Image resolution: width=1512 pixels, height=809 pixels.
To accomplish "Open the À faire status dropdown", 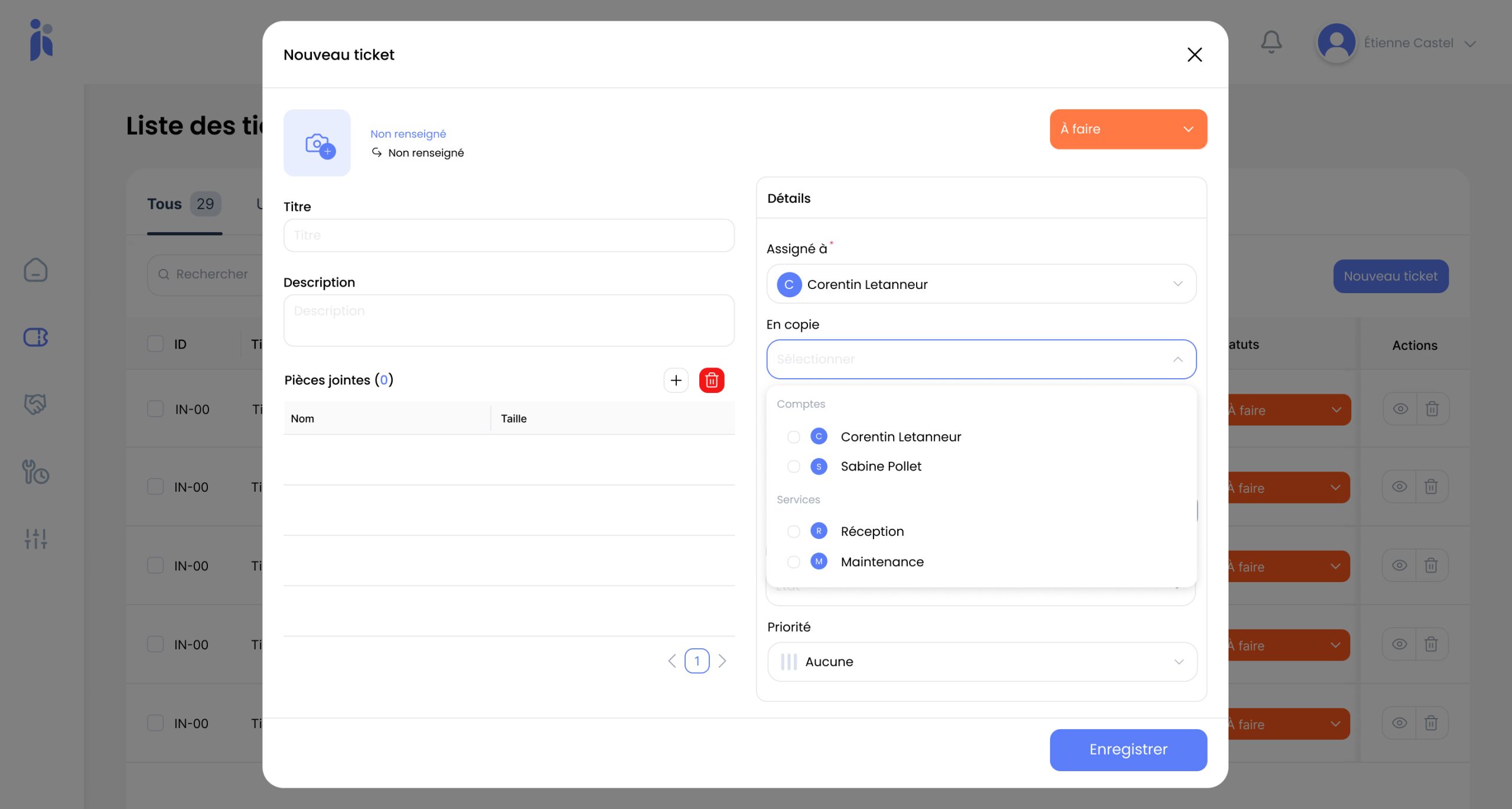I will click(x=1128, y=129).
